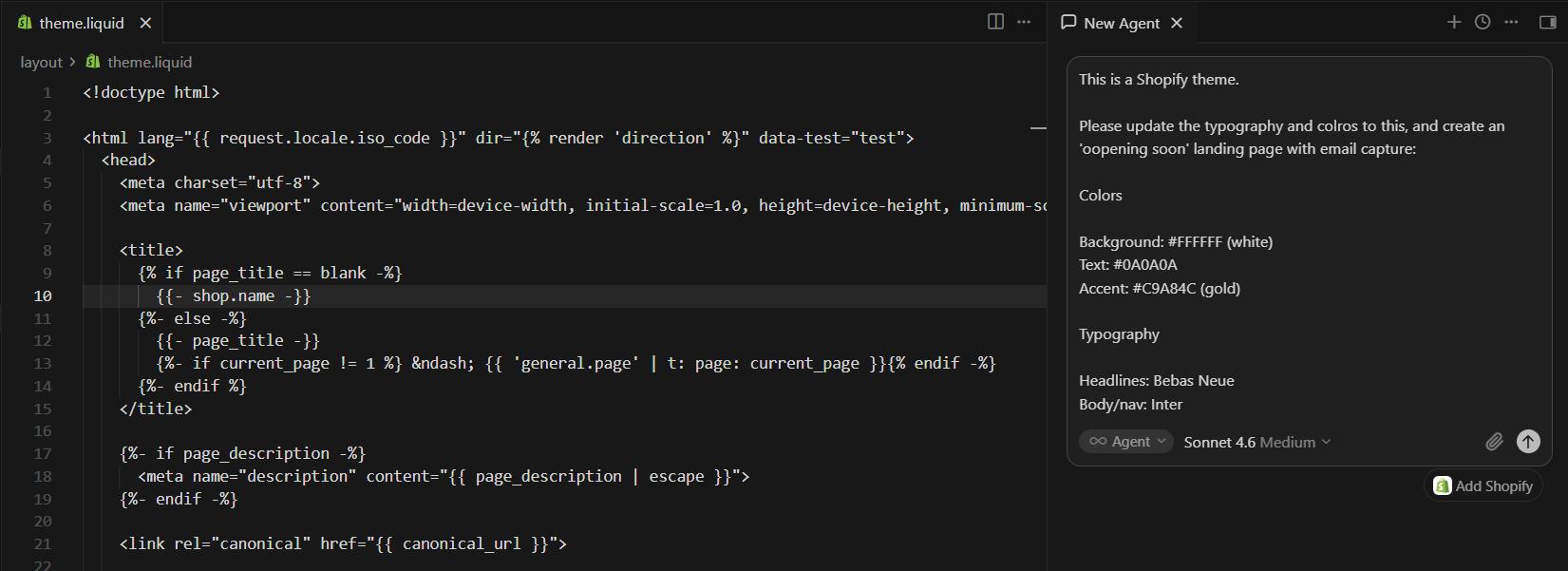Open Sonnet 4.6 Medium model selector
This screenshot has height=571, width=1568.
pos(1257,442)
